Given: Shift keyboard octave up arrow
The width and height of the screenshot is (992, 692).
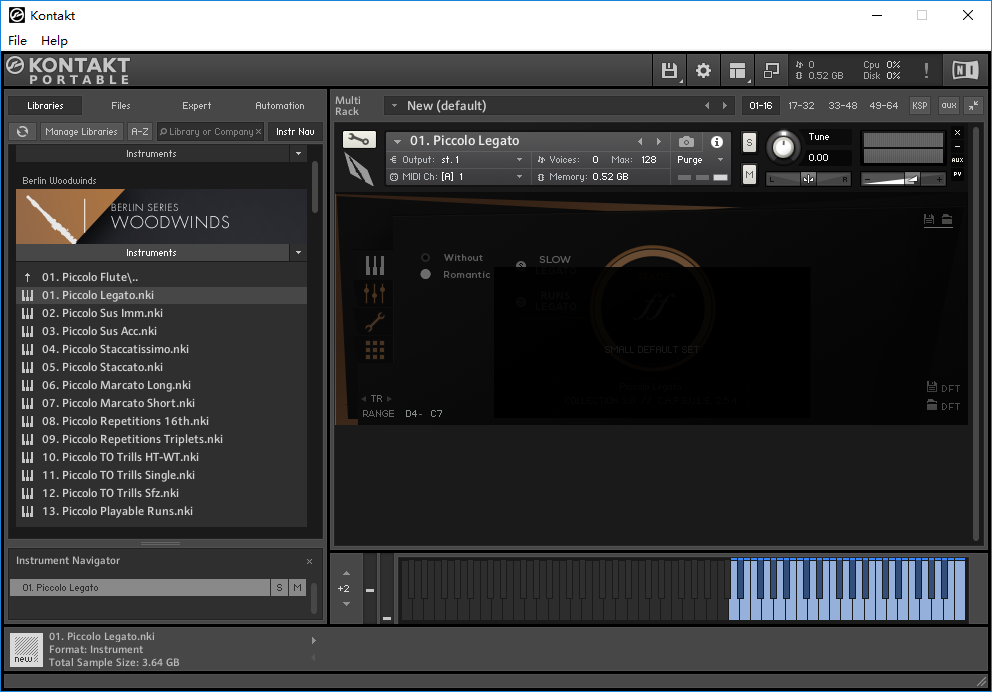Looking at the screenshot, I should coord(346,573).
